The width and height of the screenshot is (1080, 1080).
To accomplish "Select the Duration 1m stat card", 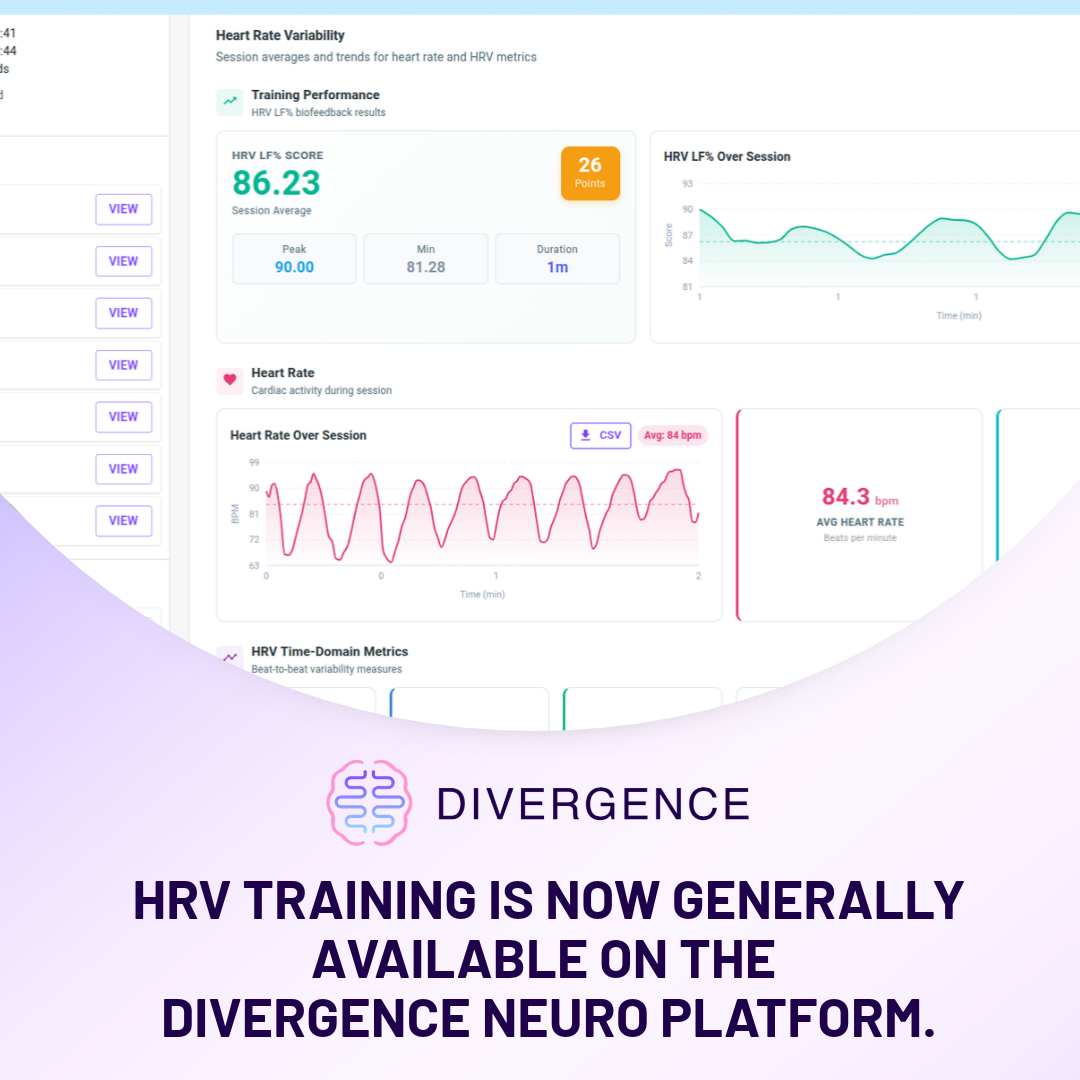I will [x=557, y=259].
